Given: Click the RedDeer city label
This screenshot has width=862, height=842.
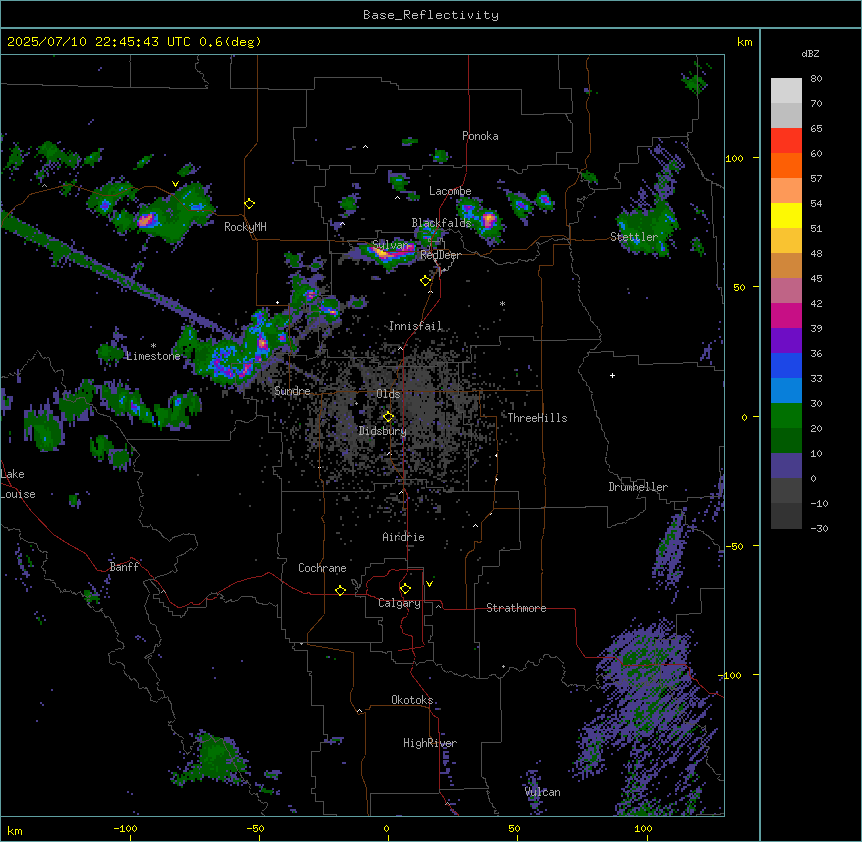Looking at the screenshot, I should click(x=440, y=255).
